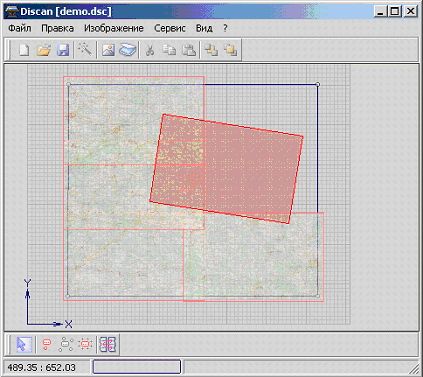Select the red crosshair fragment tool
423x377 pixels.
point(85,344)
